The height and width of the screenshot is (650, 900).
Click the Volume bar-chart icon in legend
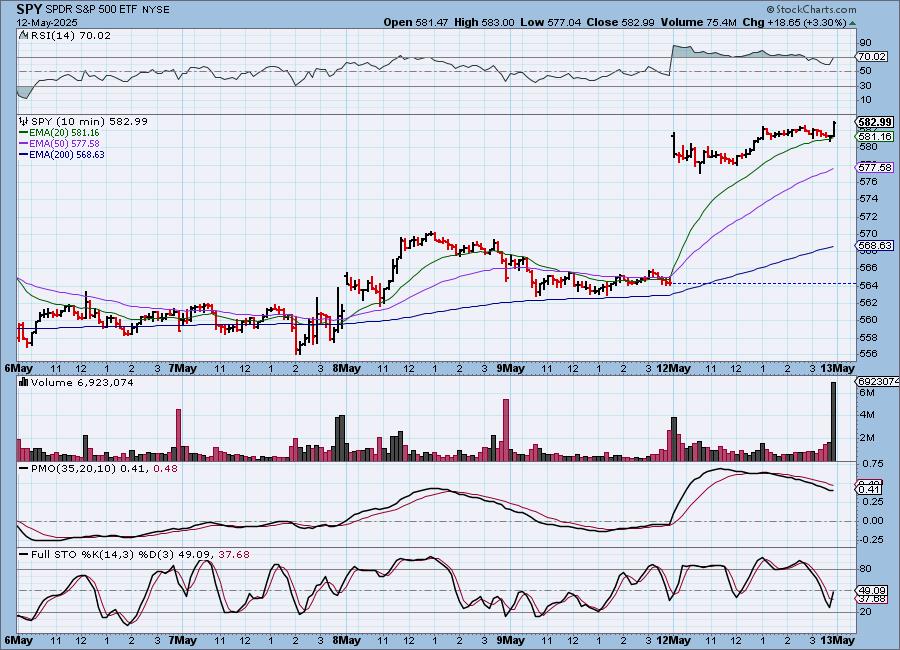pos(24,382)
